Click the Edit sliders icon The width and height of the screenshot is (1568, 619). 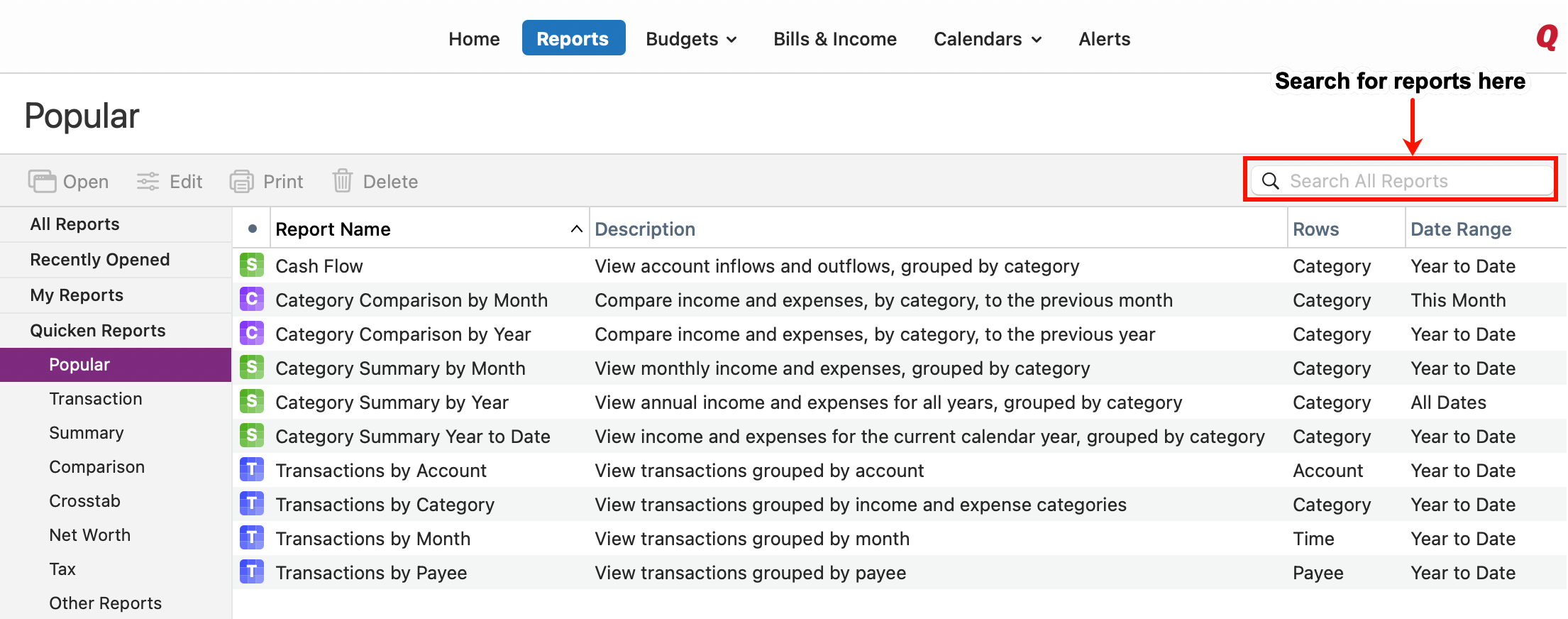[x=148, y=182]
